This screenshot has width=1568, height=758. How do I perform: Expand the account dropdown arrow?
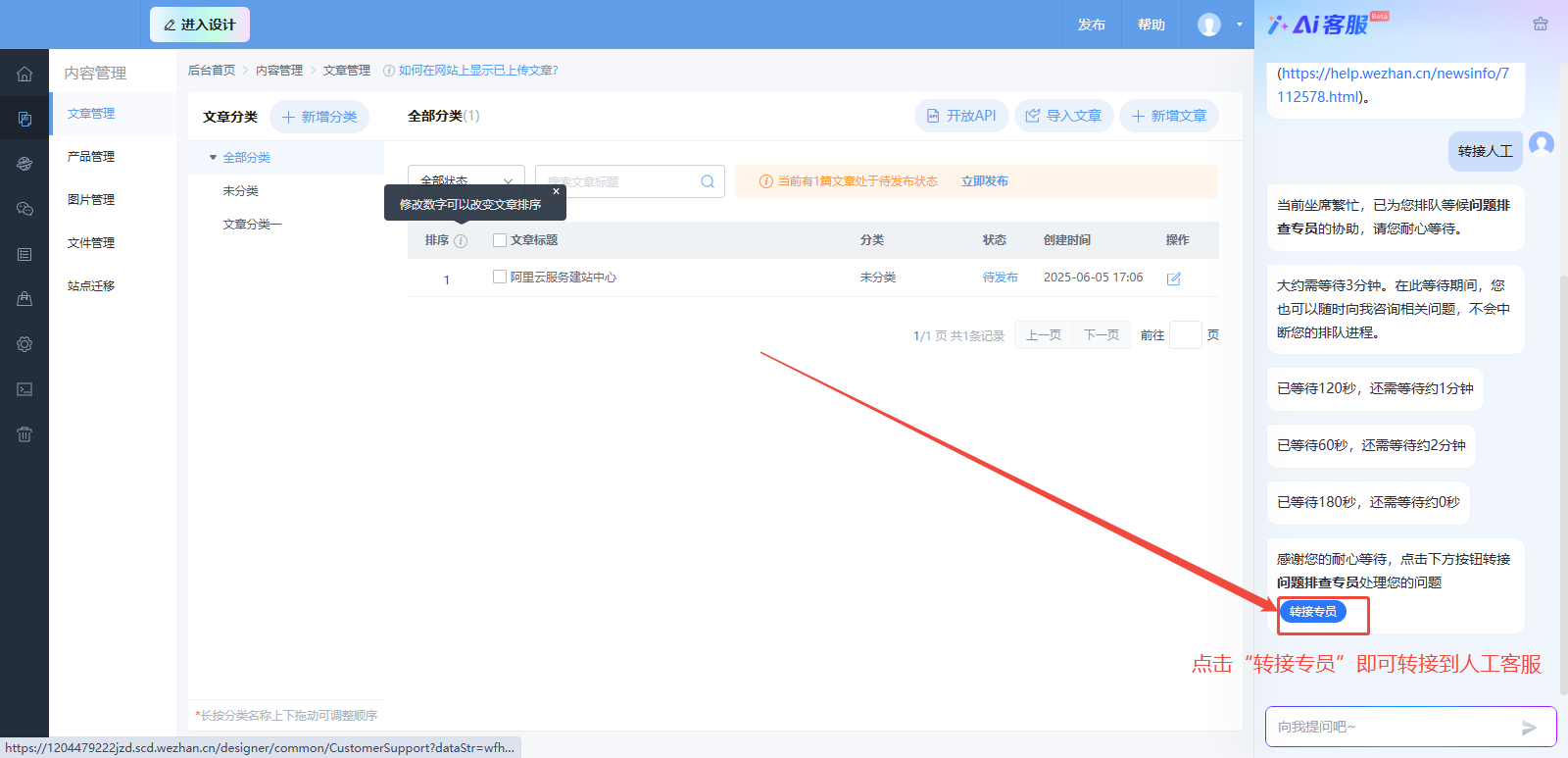[1239, 25]
